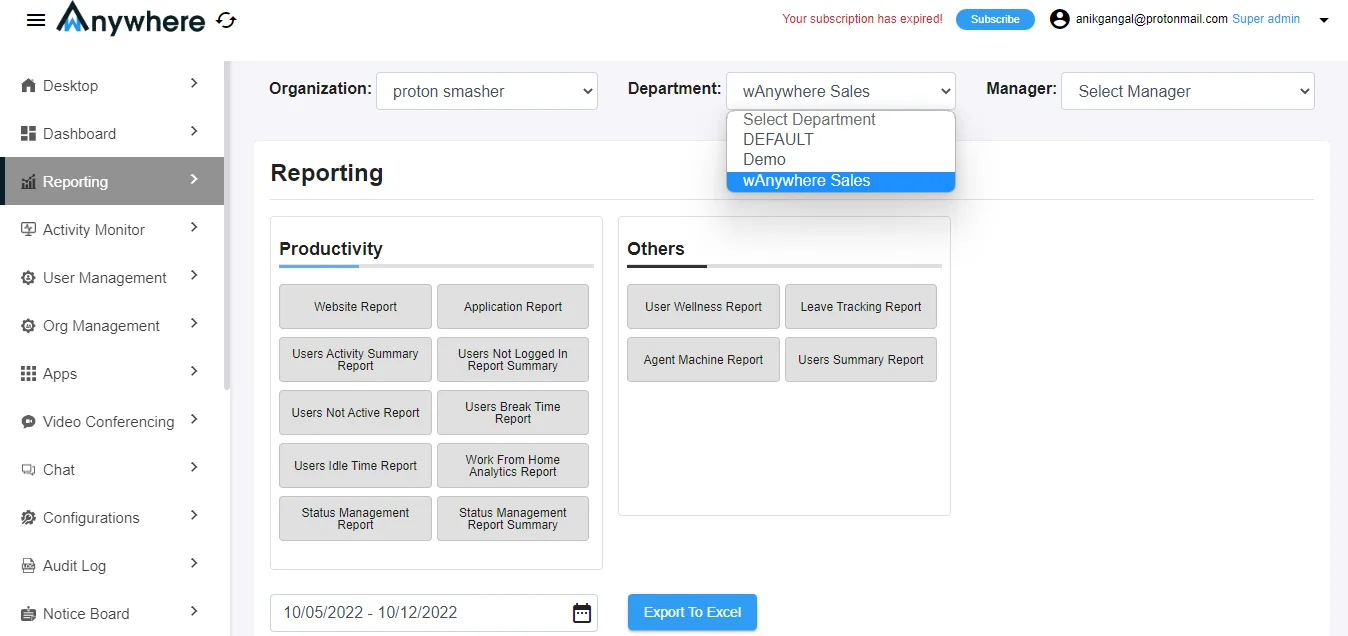The width and height of the screenshot is (1348, 636).
Task: Open the Users Break Time Report
Action: tap(513, 413)
